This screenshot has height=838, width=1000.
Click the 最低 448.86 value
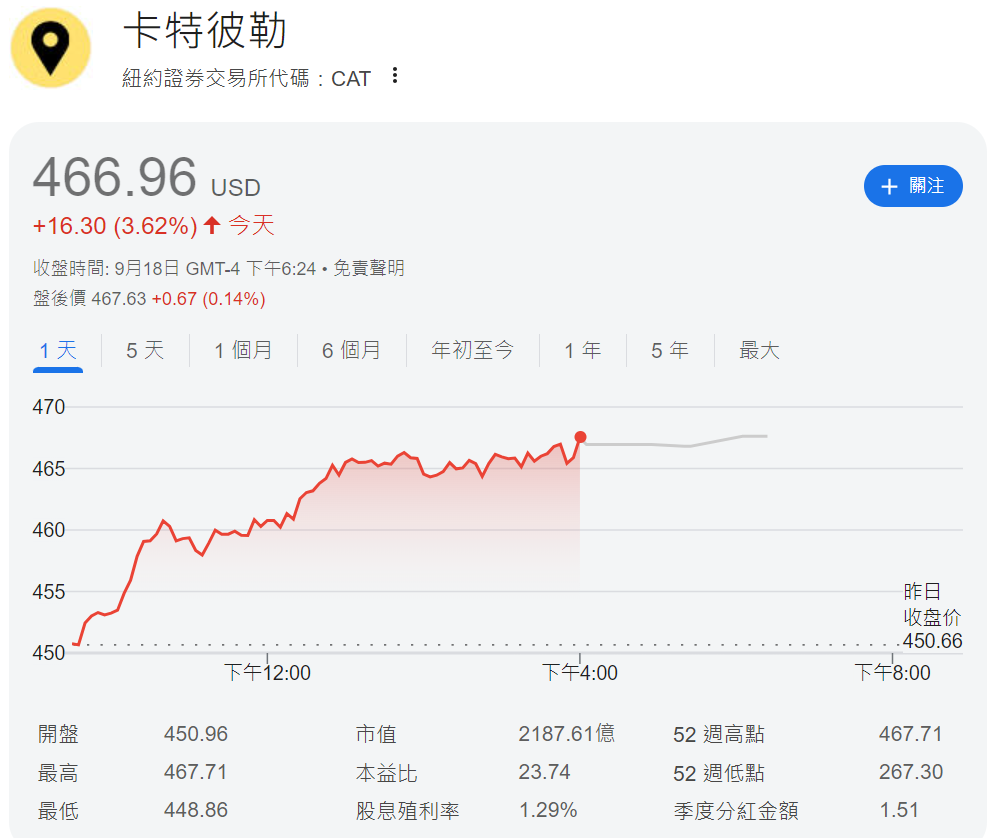(196, 810)
